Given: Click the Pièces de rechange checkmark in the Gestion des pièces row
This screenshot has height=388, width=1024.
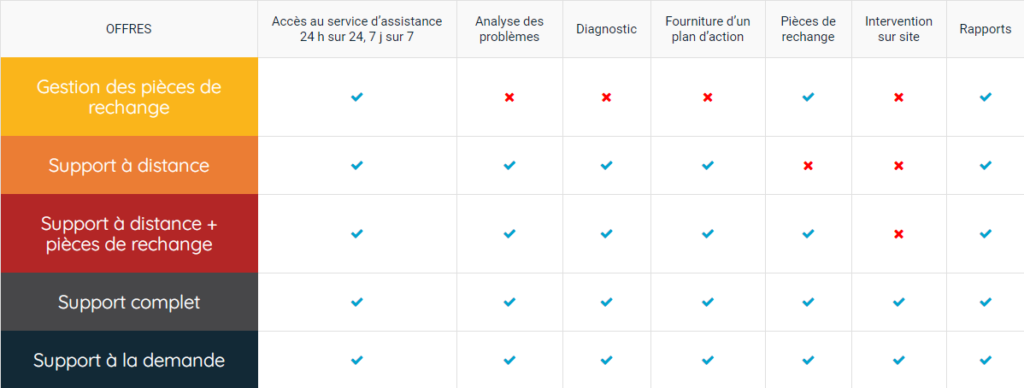Looking at the screenshot, I should tap(808, 97).
